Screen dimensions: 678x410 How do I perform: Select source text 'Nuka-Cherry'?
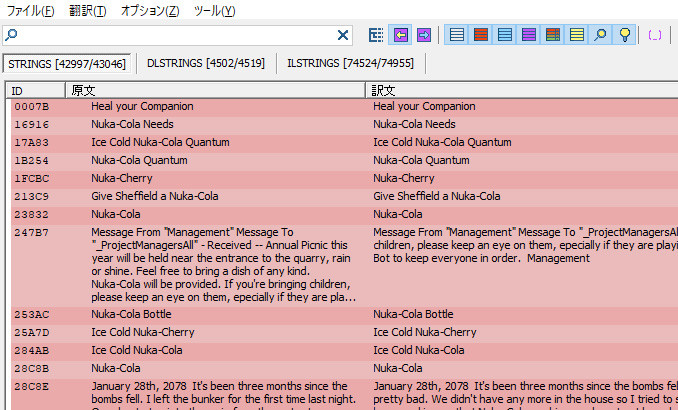click(122, 178)
